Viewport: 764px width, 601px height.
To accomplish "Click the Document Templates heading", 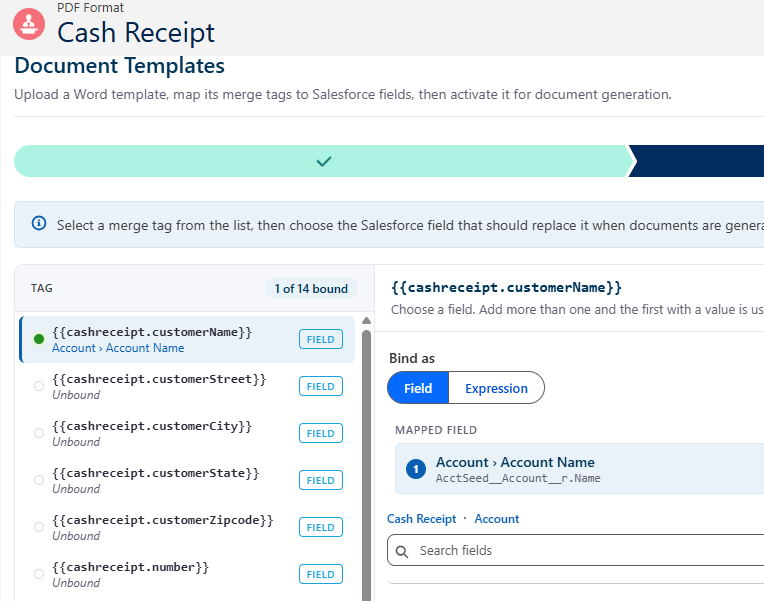I will click(119, 66).
